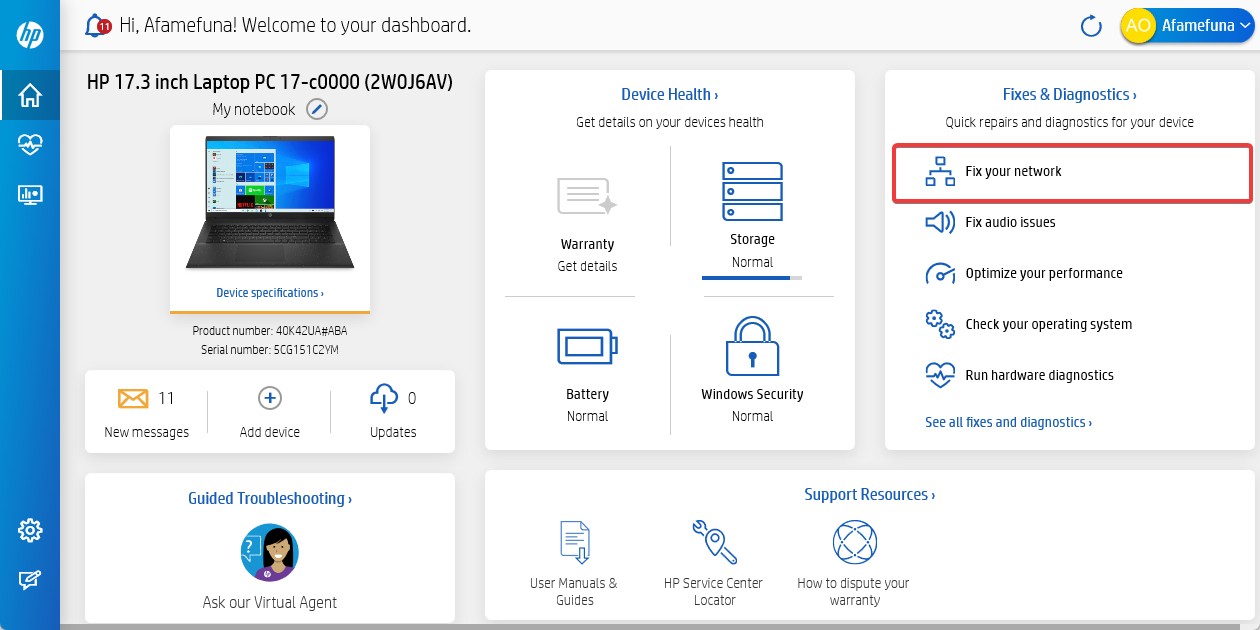Click the New messages label
Image resolution: width=1260 pixels, height=630 pixels.
pyautogui.click(x=146, y=432)
